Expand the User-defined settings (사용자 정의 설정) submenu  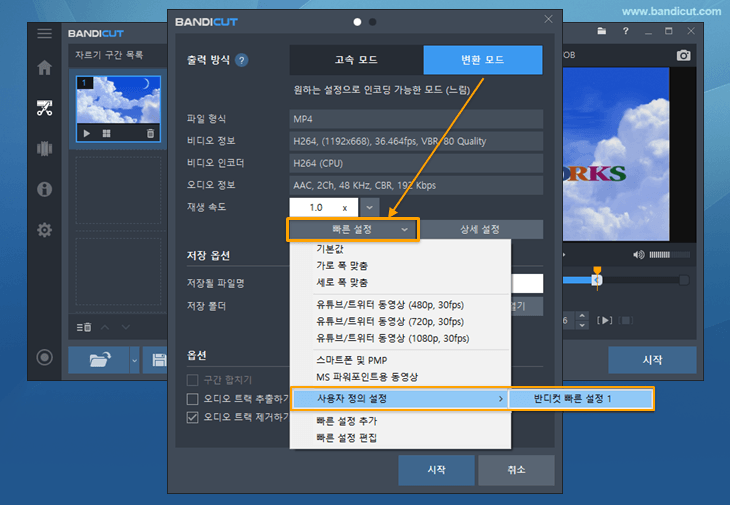(x=400, y=399)
